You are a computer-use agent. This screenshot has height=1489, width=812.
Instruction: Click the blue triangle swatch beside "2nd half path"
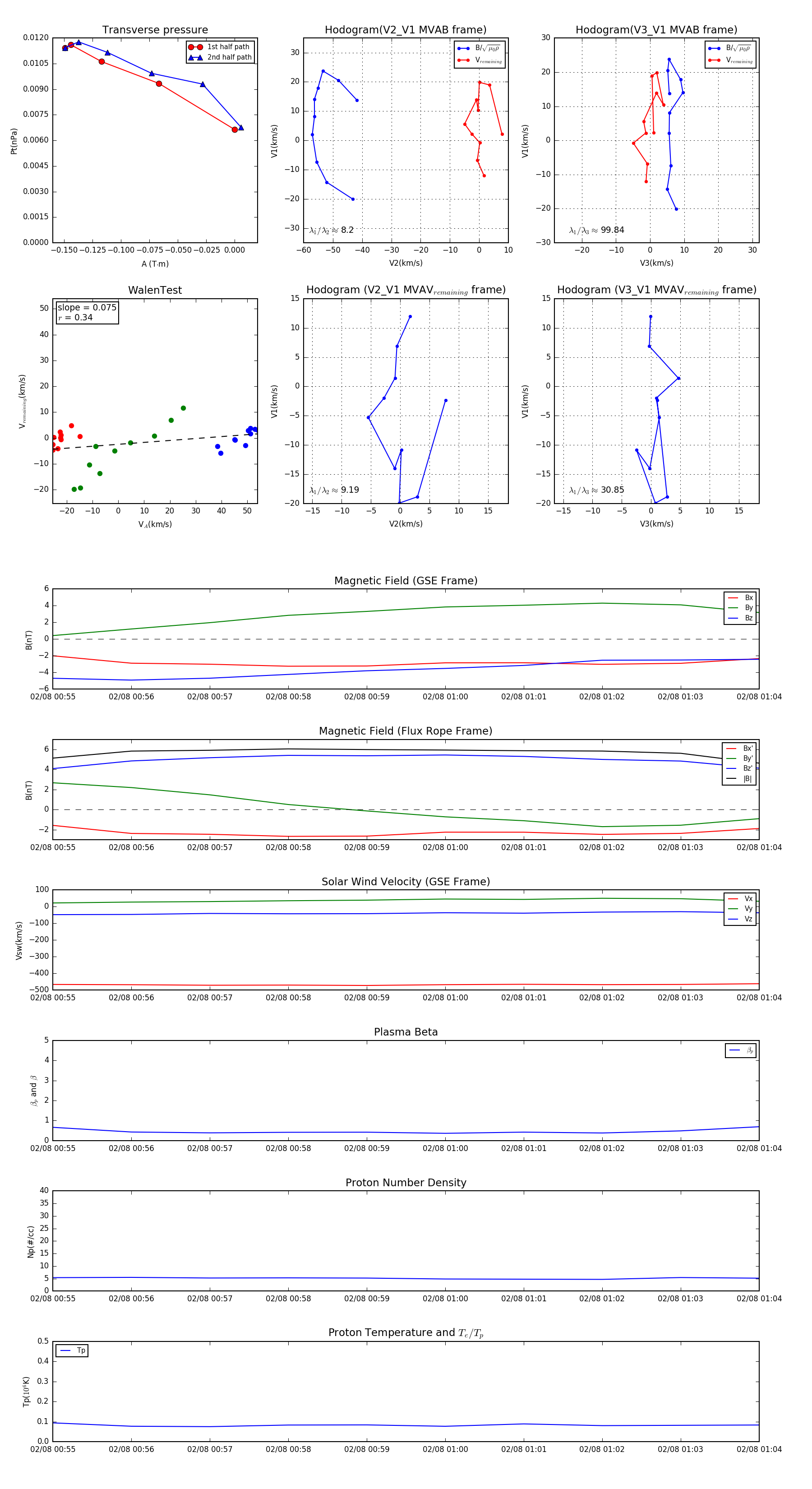click(x=195, y=57)
